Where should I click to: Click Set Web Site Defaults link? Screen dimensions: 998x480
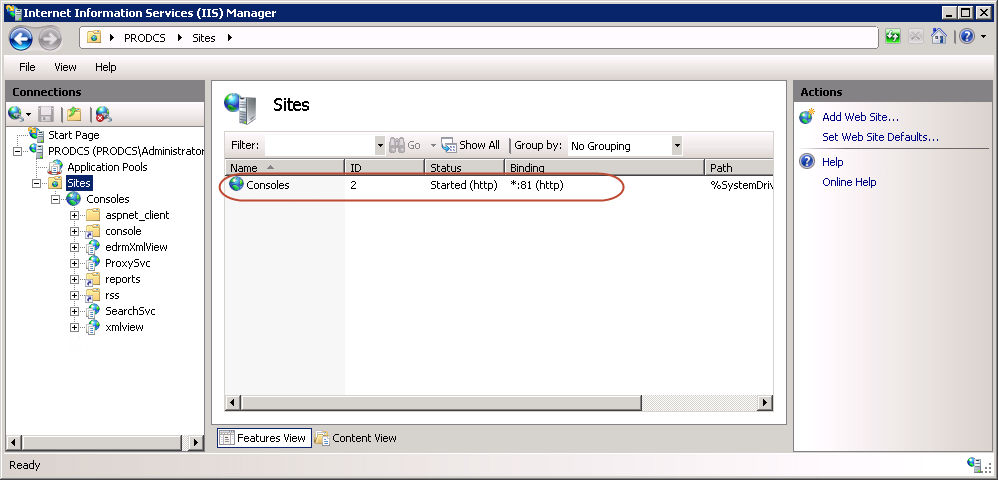tap(880, 137)
